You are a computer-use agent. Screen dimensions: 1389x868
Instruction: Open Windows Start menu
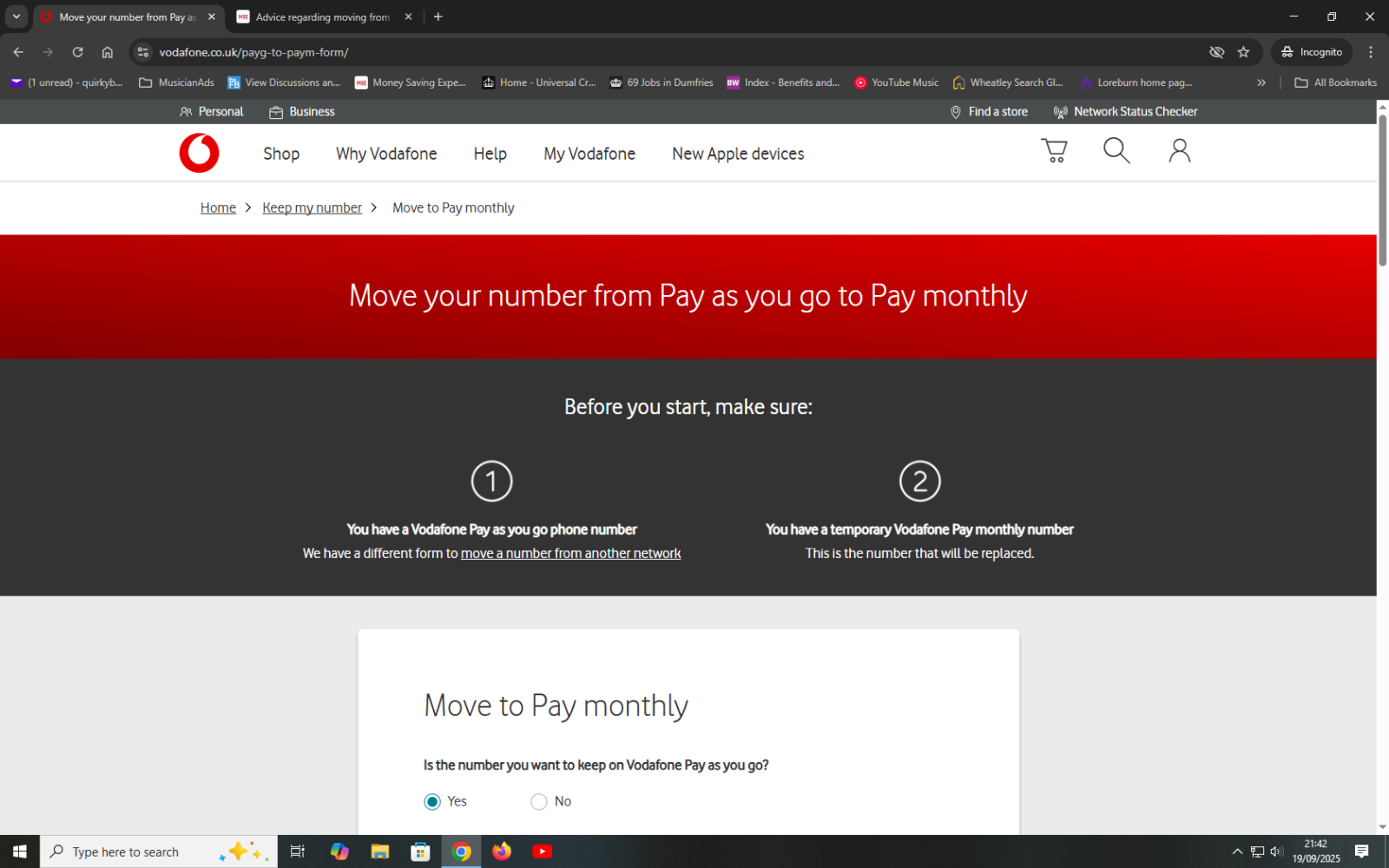(20, 852)
